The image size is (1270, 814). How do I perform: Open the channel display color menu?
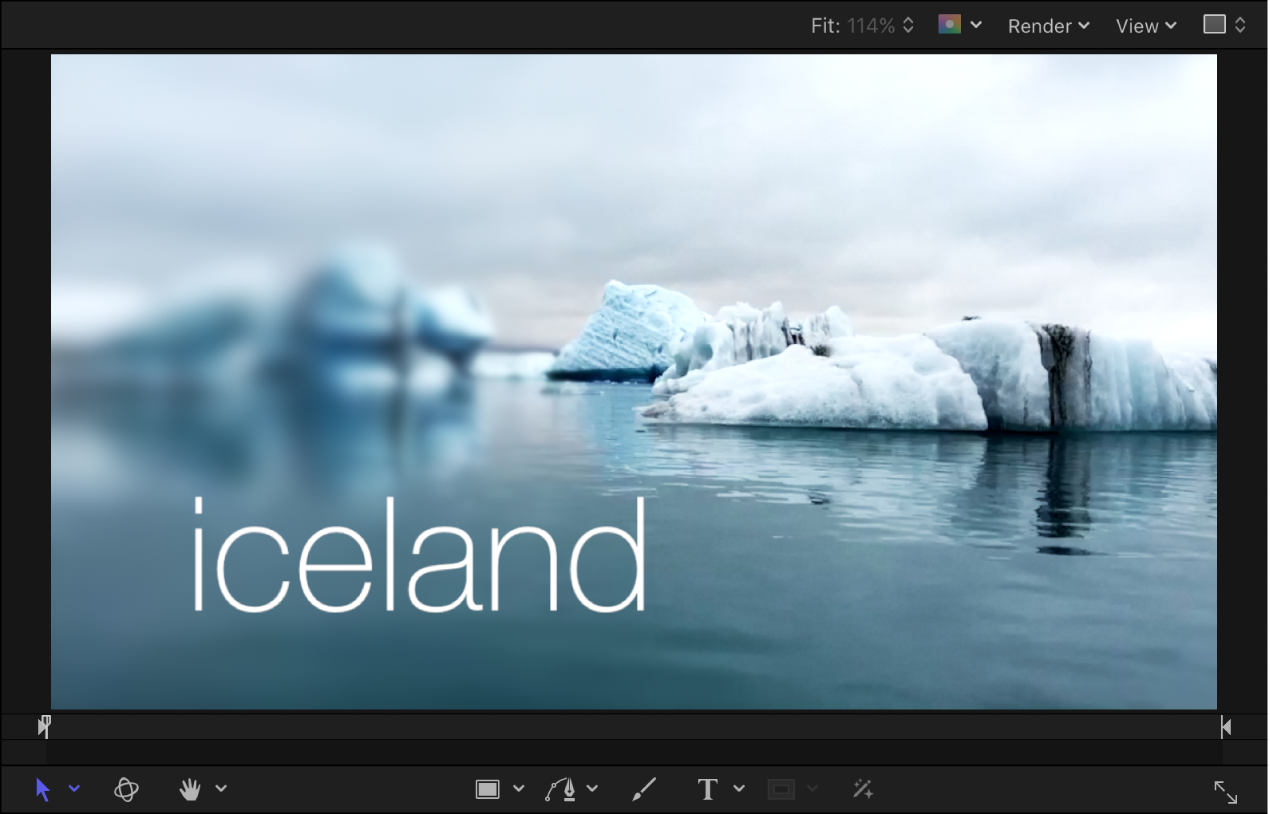[x=958, y=25]
